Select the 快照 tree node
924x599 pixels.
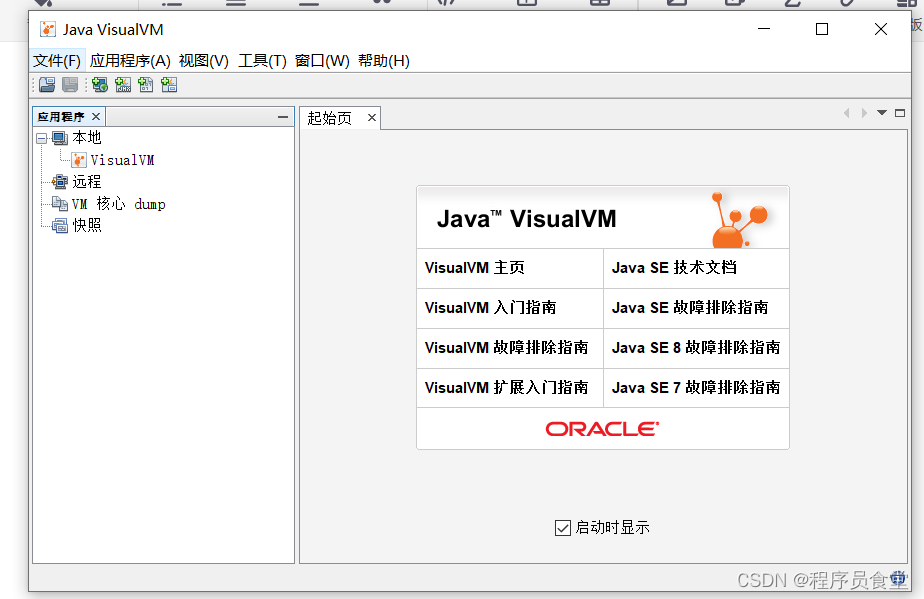[87, 225]
